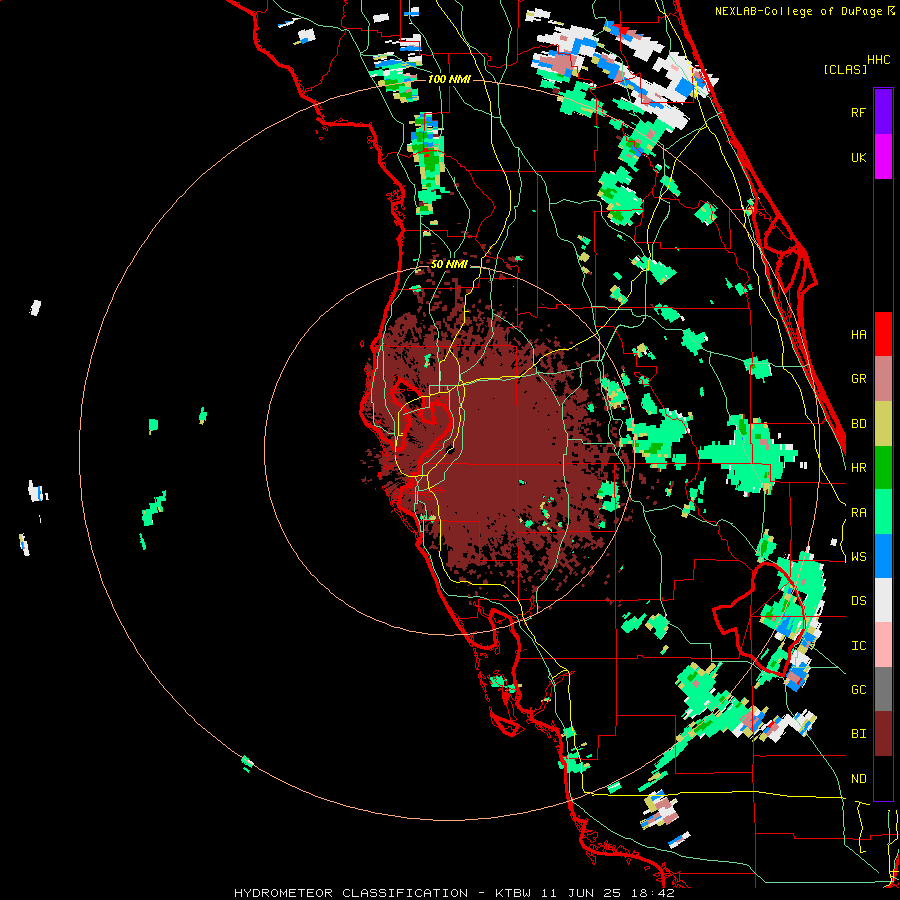900x900 pixels.
Task: Click the "GC" legend label
Action: 858,690
